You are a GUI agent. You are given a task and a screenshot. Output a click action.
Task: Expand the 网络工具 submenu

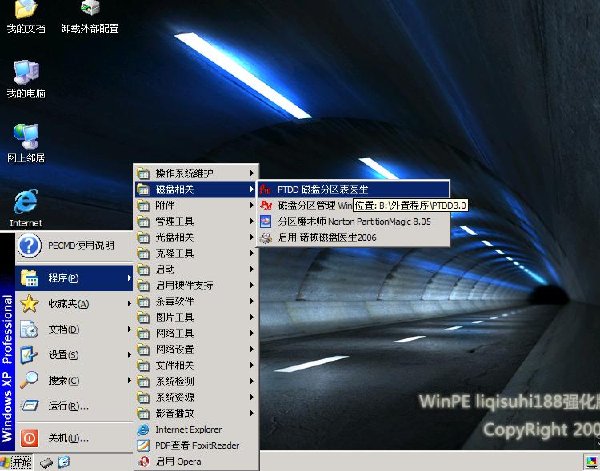point(196,334)
